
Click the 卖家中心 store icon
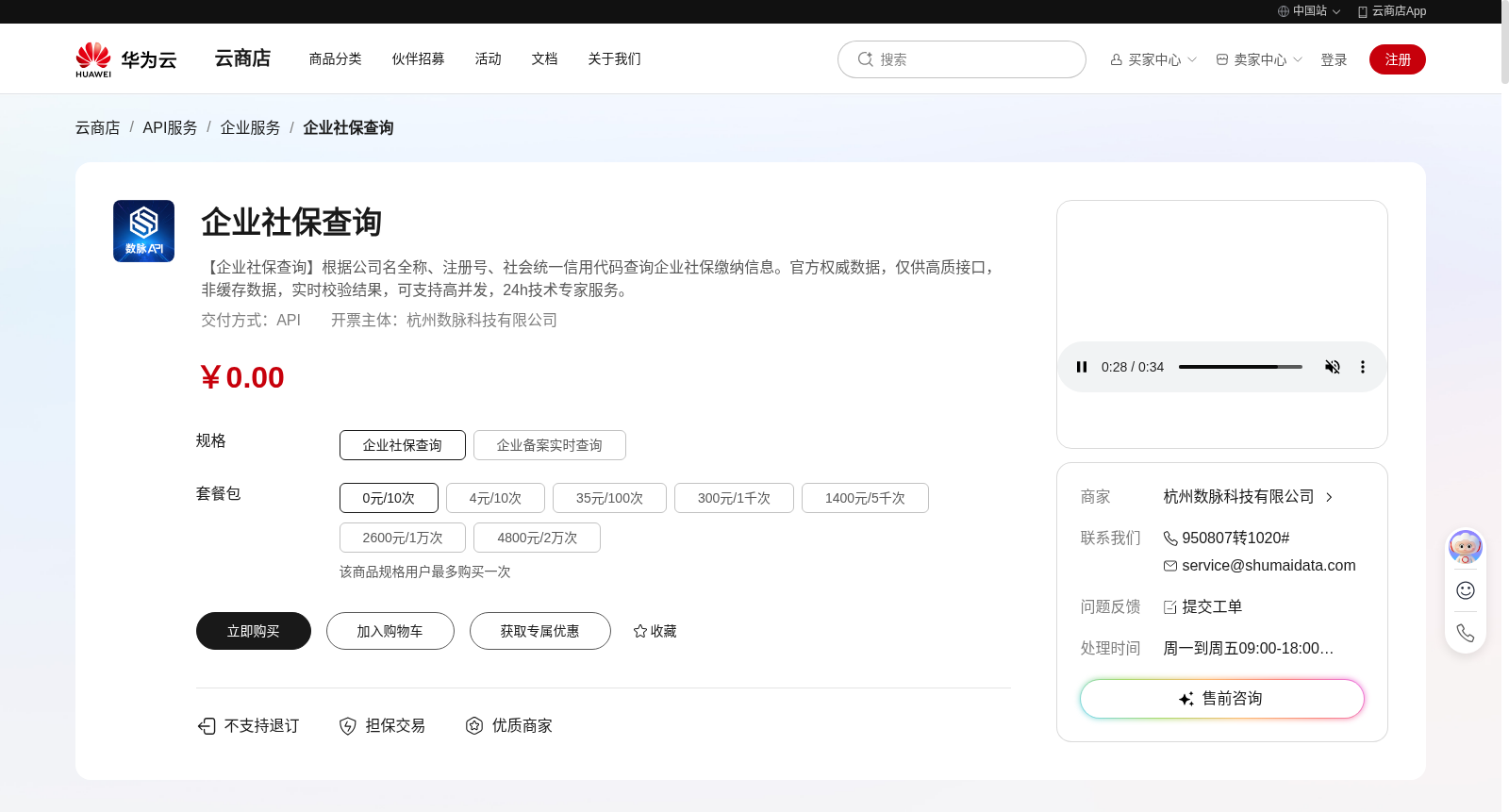tap(1222, 59)
